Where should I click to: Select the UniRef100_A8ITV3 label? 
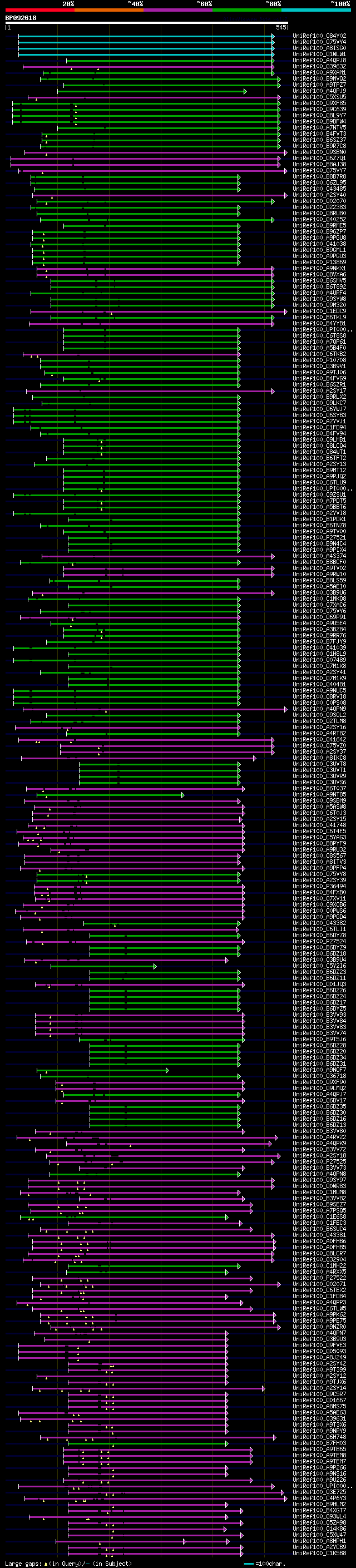pyautogui.click(x=319, y=862)
